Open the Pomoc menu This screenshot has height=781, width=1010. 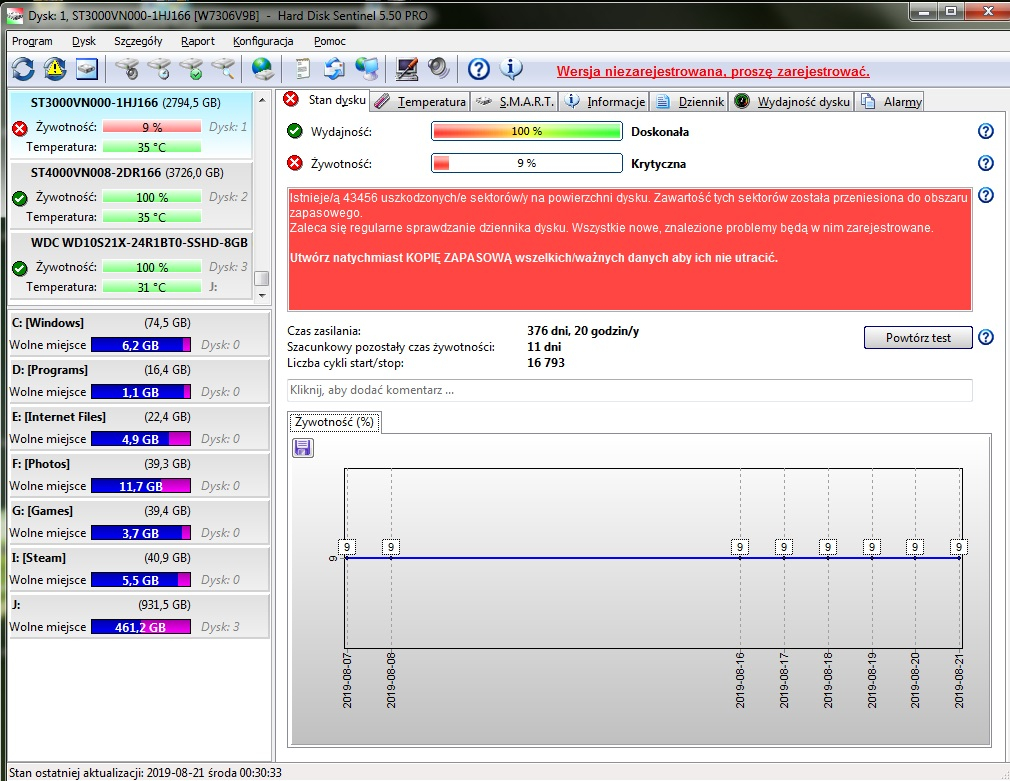330,41
